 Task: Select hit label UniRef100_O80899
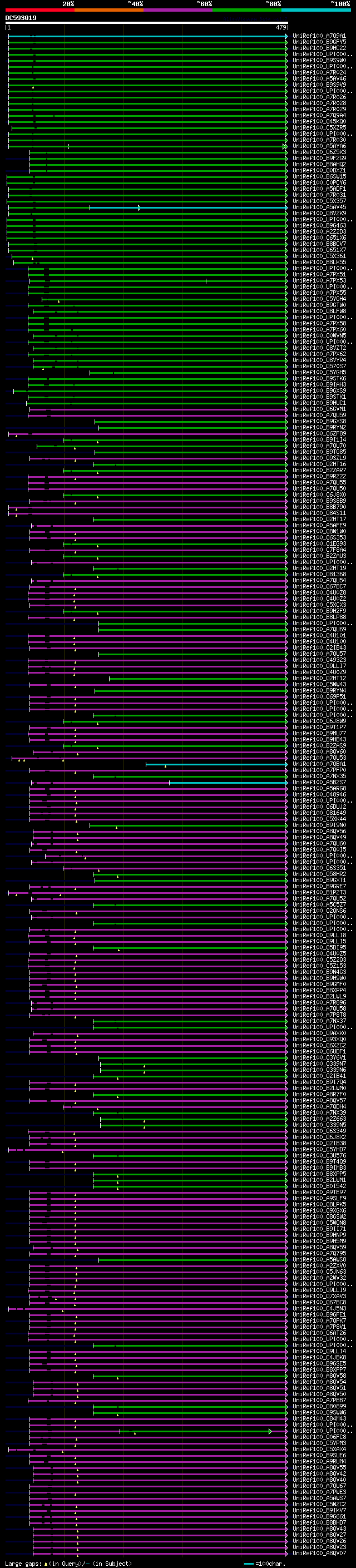pyautogui.click(x=319, y=1407)
